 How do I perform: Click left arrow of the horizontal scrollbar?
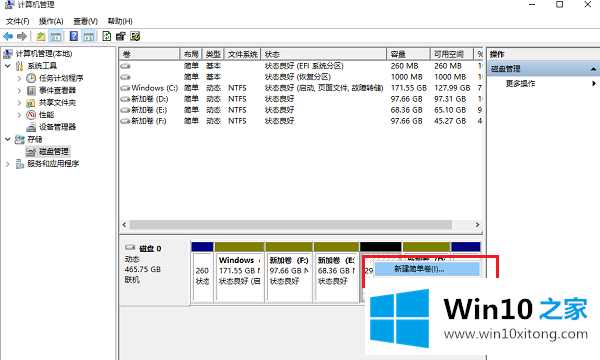(124, 225)
